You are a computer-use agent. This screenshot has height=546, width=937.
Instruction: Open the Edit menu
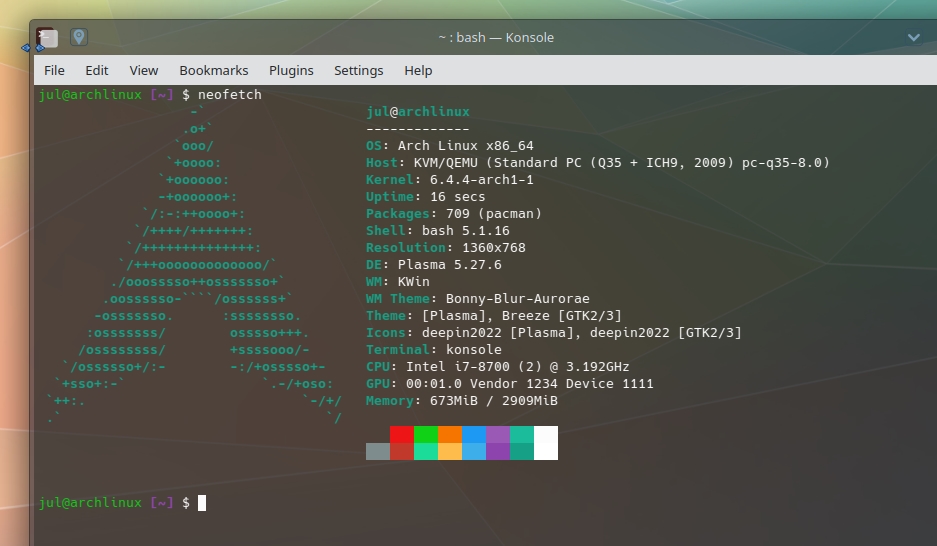click(97, 70)
